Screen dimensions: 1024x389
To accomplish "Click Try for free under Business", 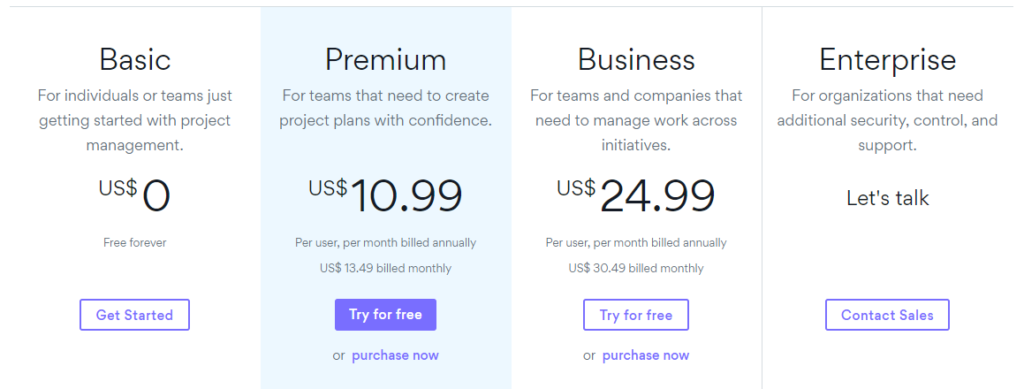I will coord(635,315).
